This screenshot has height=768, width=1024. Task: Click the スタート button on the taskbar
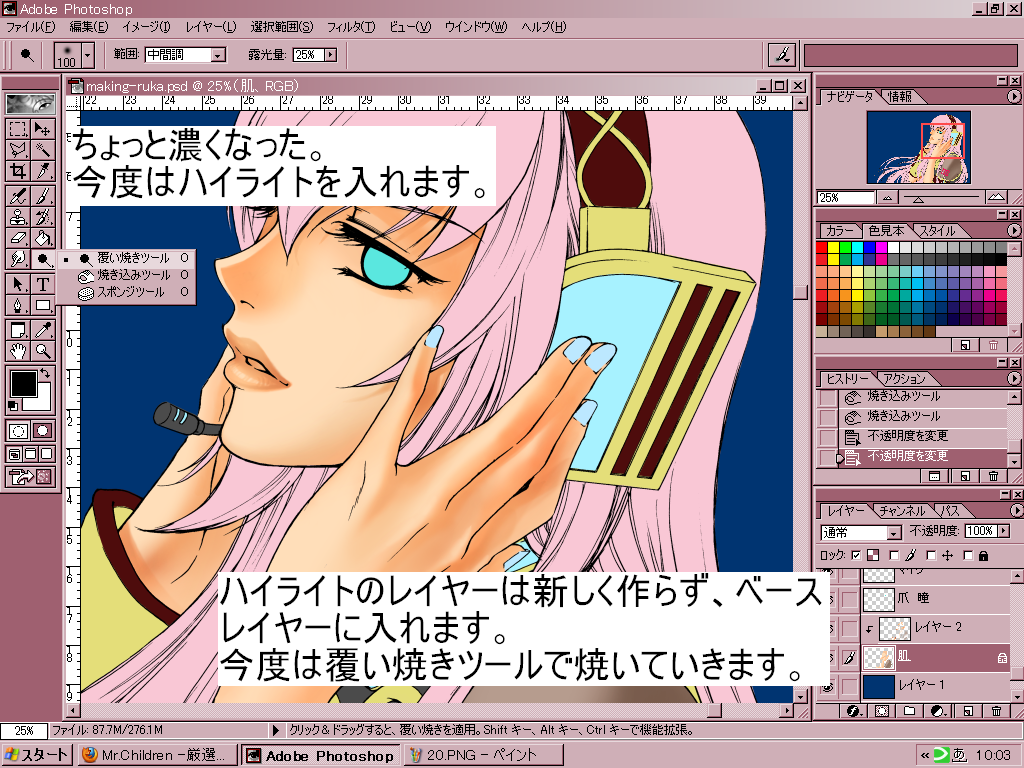click(36, 755)
